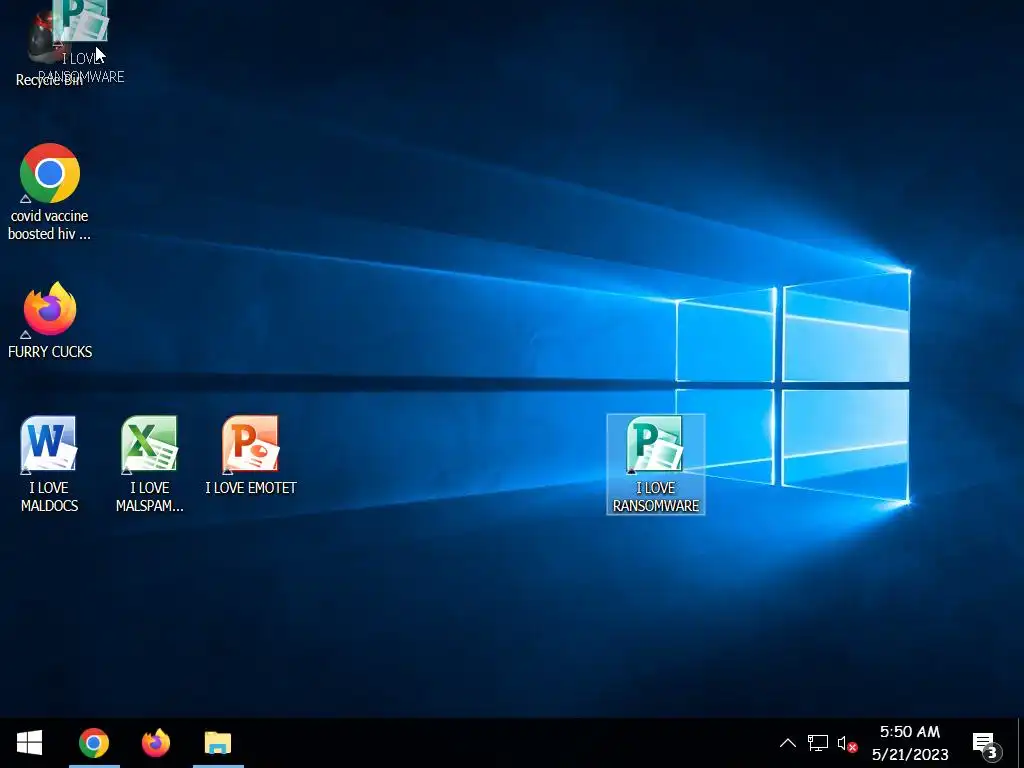The height and width of the screenshot is (768, 1024).
Task: Launch Chrome from the taskbar
Action: (94, 743)
